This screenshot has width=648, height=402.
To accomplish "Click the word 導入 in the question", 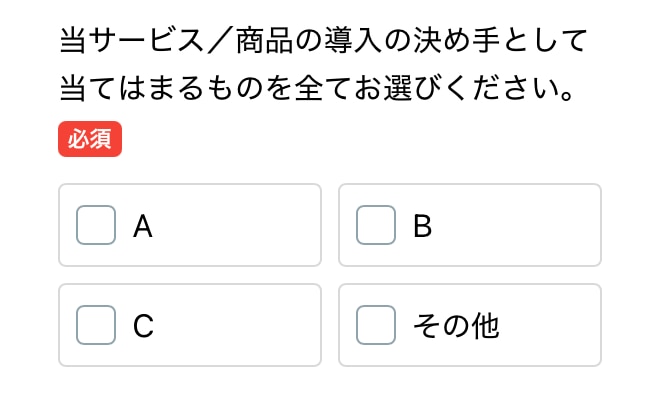I will [350, 43].
